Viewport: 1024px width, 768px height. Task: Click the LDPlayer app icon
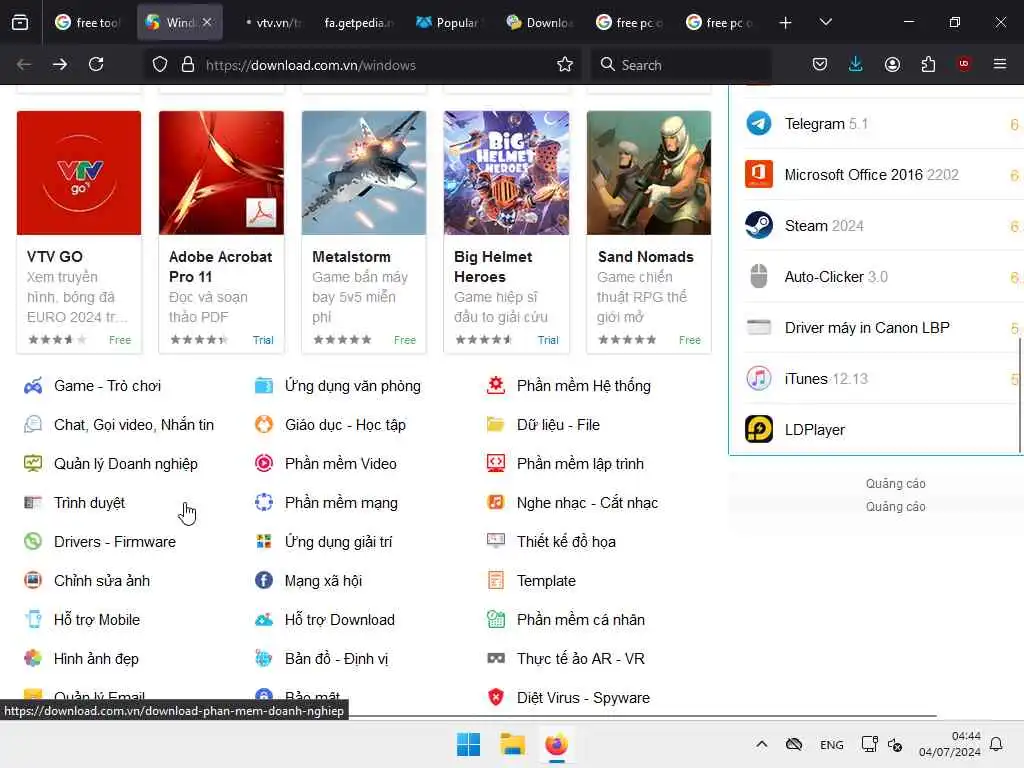[759, 430]
